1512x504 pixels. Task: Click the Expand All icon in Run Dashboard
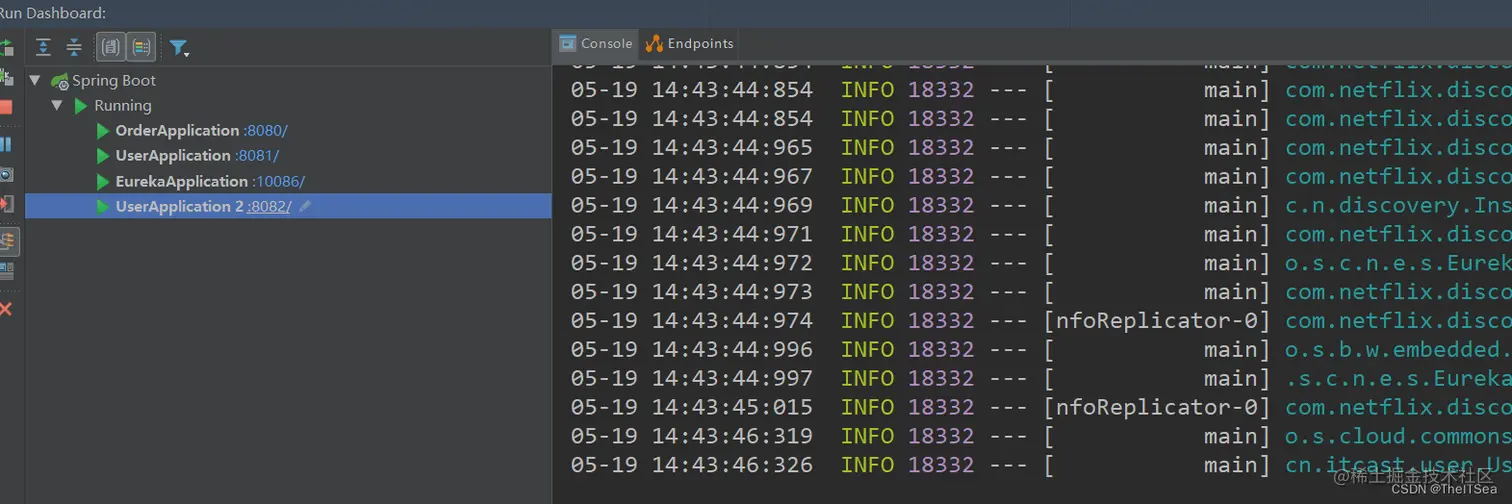(43, 47)
